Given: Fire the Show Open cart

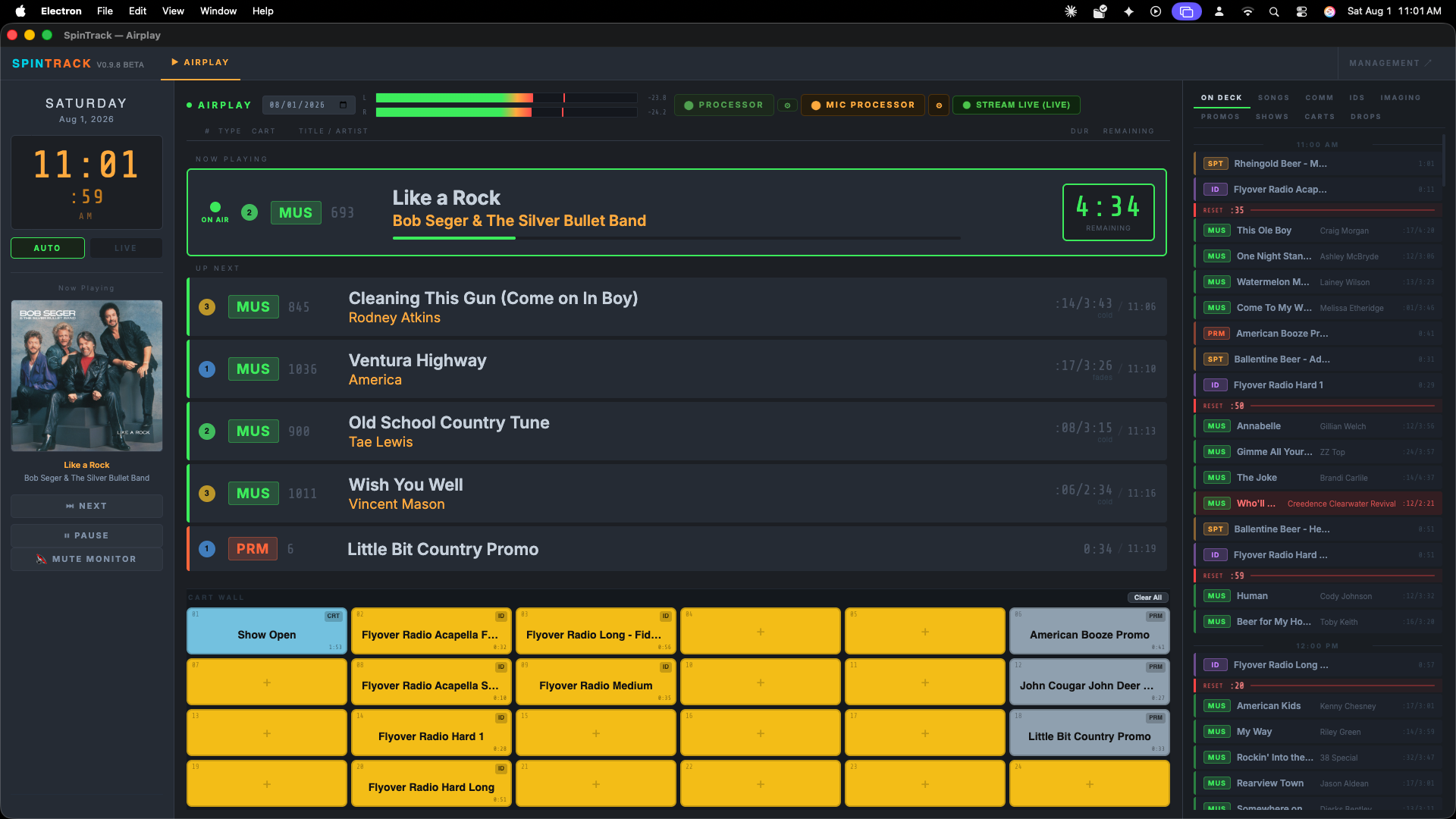Looking at the screenshot, I should (267, 631).
